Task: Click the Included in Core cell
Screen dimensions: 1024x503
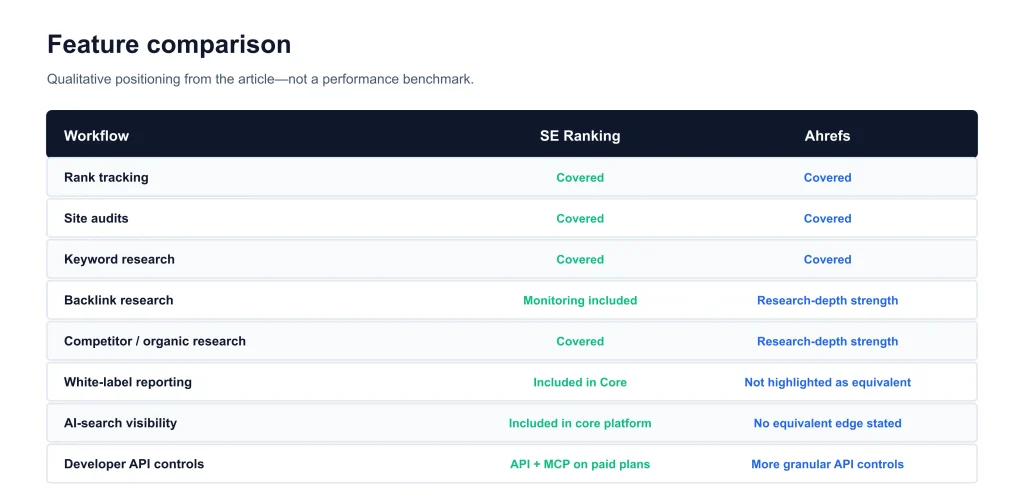Action: tap(580, 382)
